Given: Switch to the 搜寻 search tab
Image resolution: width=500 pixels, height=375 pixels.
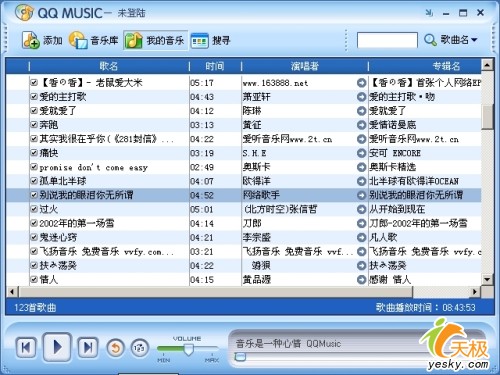Looking at the screenshot, I should coord(211,41).
